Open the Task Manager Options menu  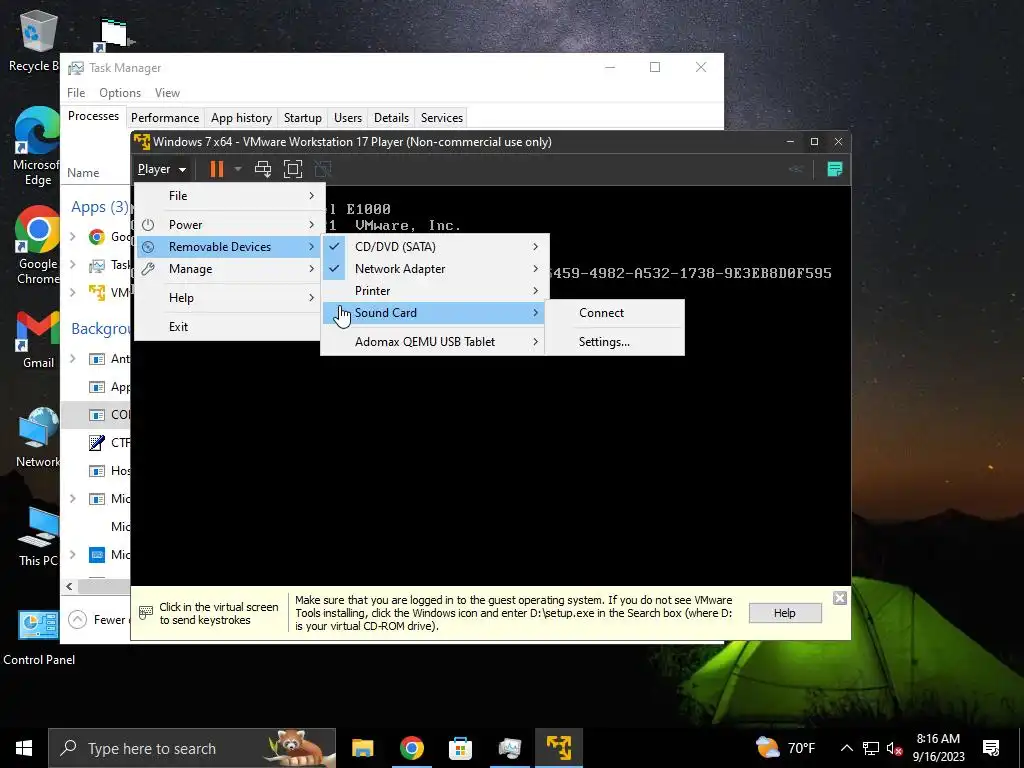coord(120,93)
